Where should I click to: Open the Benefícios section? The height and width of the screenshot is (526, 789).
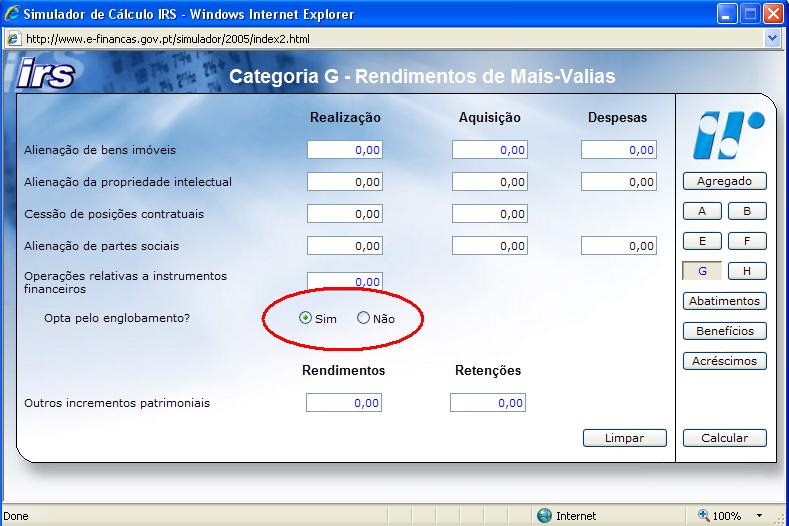coord(725,331)
